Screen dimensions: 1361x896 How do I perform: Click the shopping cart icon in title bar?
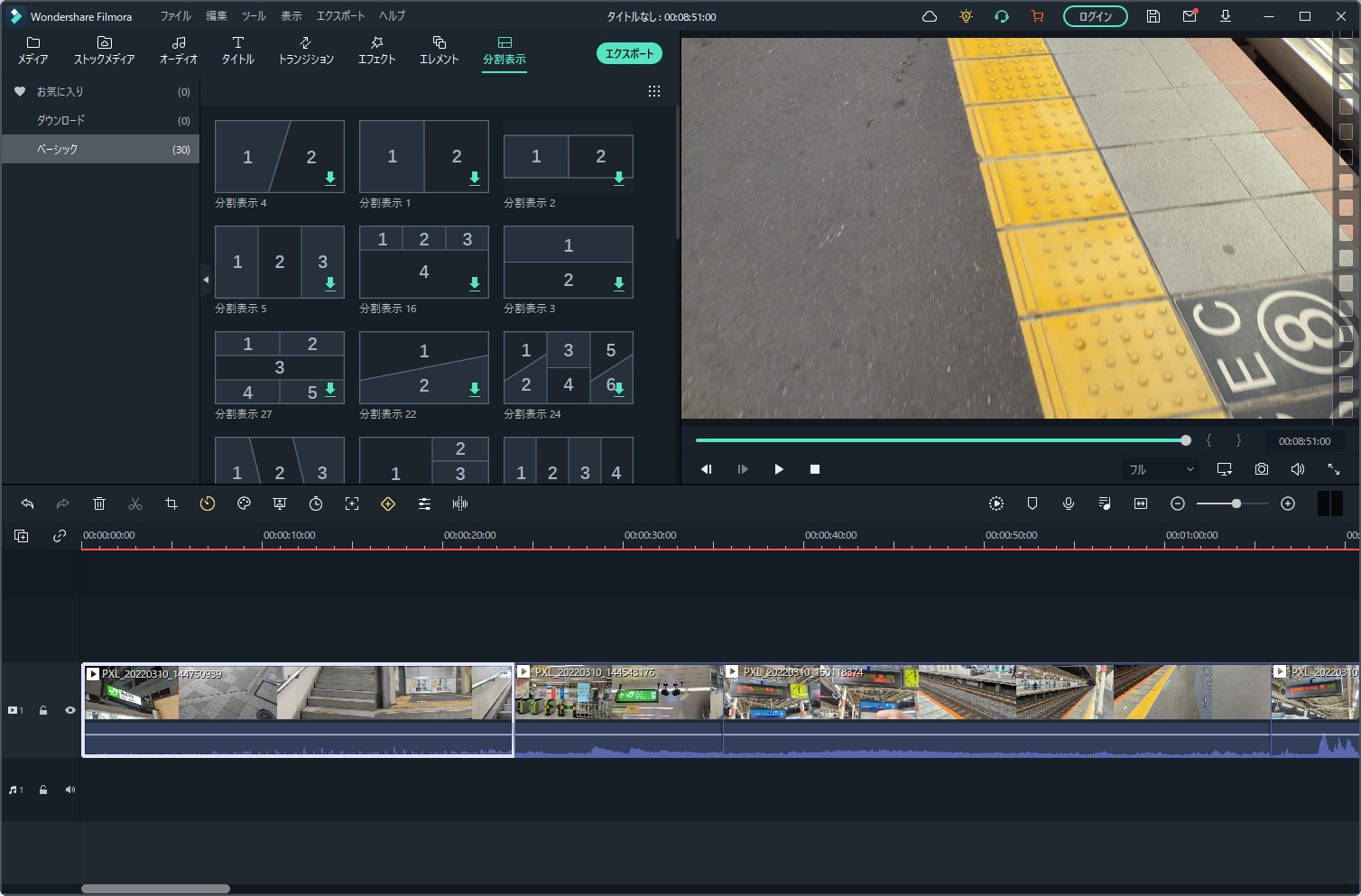[x=1037, y=16]
